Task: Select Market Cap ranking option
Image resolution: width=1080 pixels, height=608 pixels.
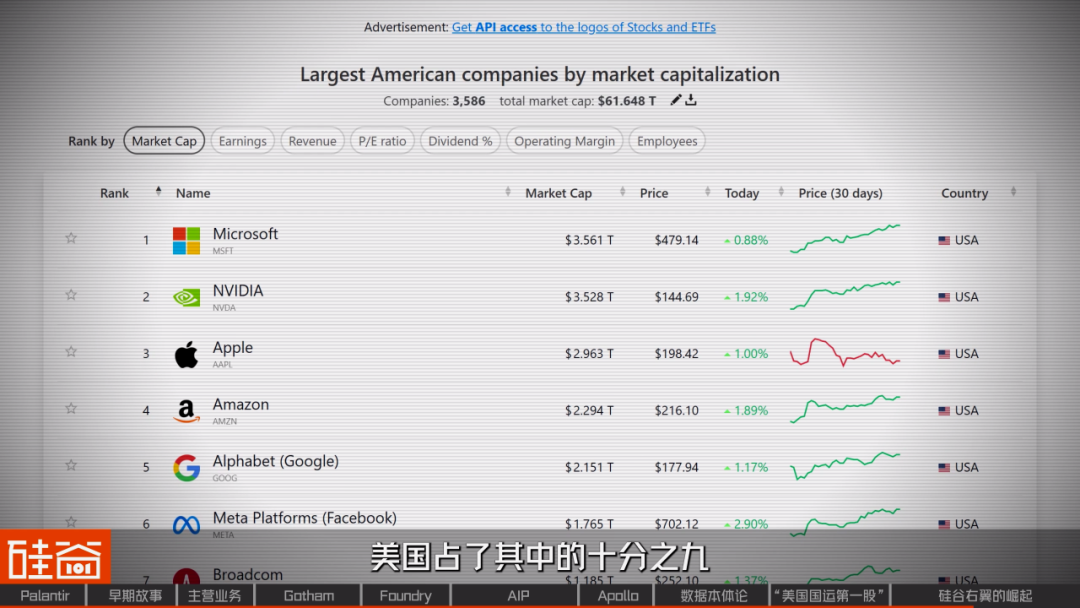Action: coord(164,140)
